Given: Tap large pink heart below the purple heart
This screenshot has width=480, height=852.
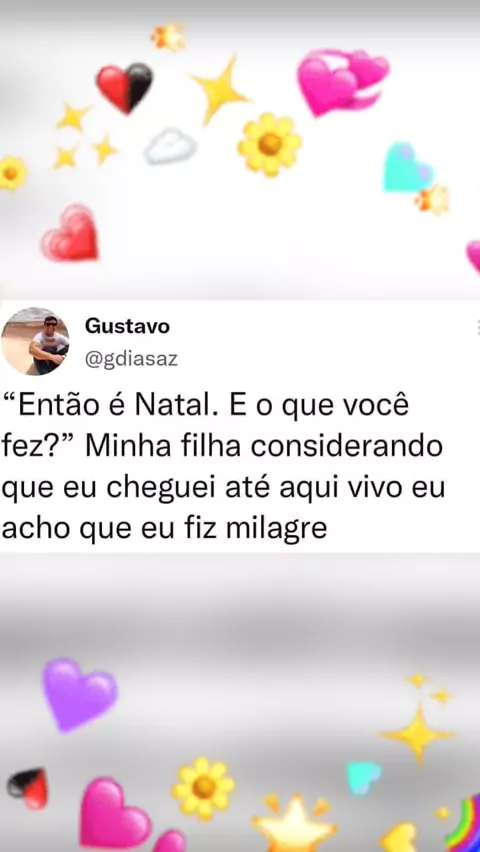Looking at the screenshot, I should [x=114, y=815].
